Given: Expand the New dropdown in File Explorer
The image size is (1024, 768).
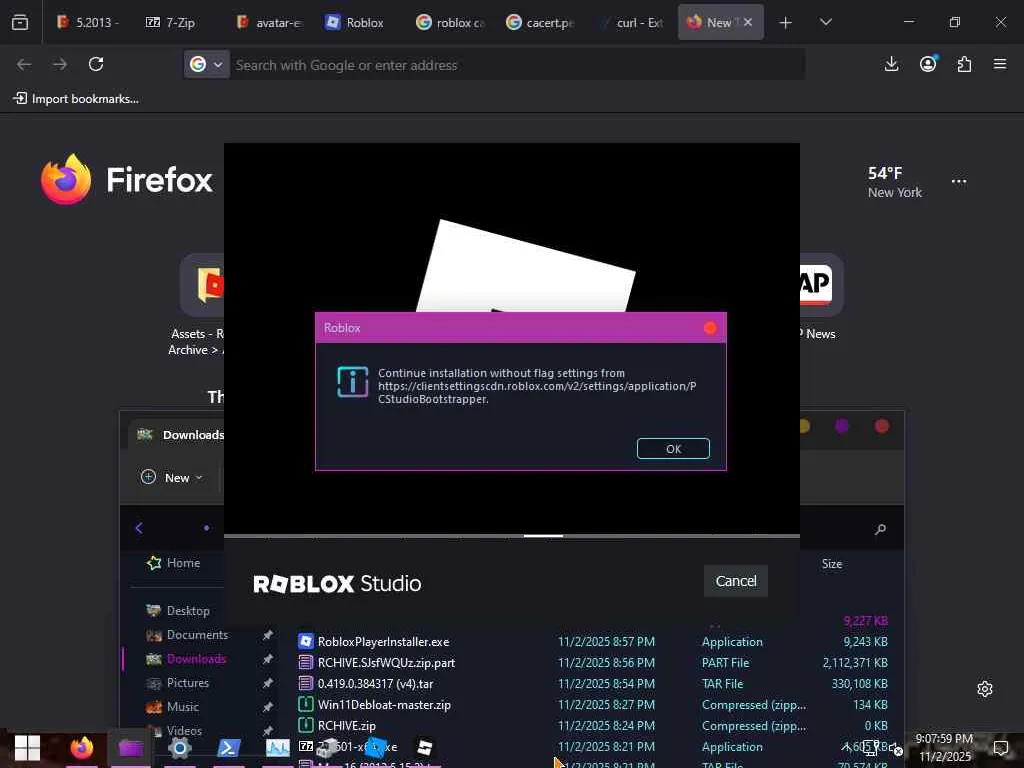Looking at the screenshot, I should 172,477.
